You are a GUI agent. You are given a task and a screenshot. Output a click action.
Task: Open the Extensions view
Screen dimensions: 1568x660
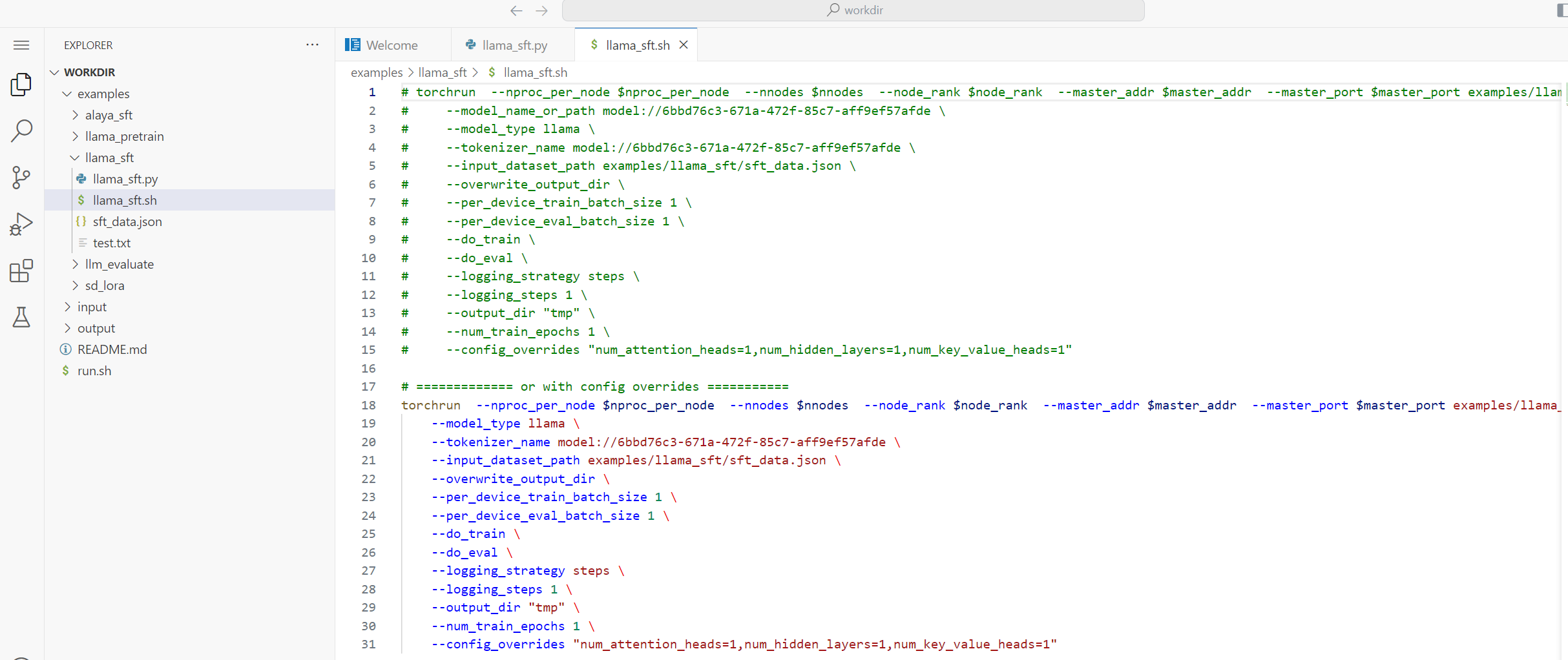(x=21, y=271)
